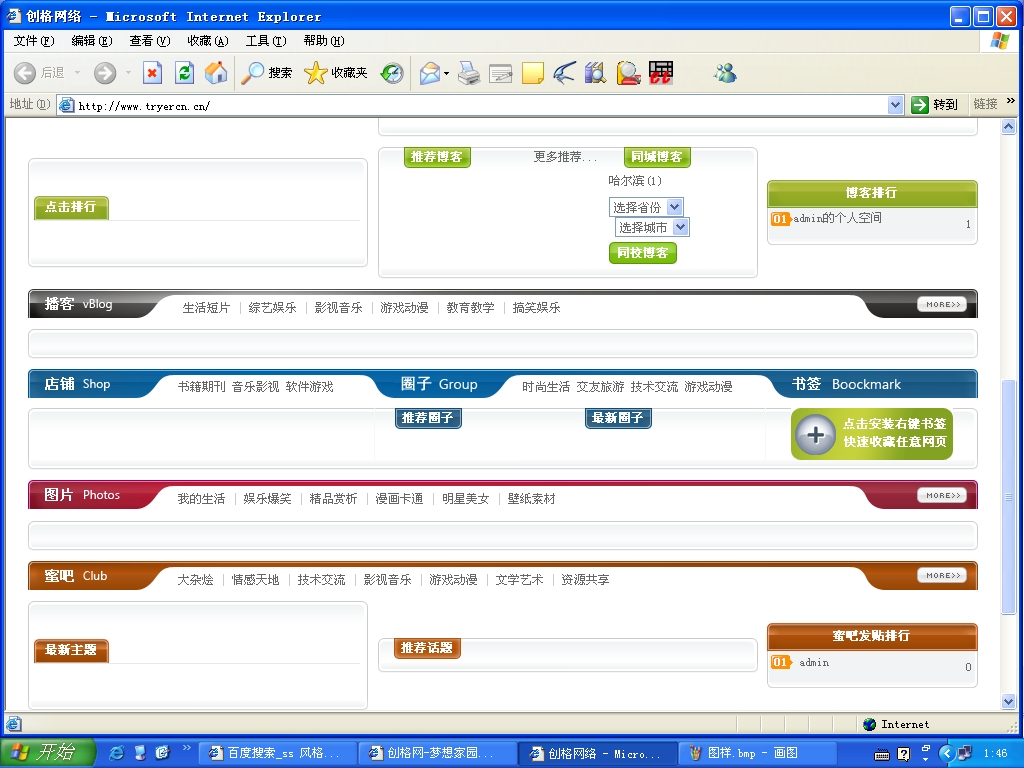Click the books-and-magnifier research icon
The height and width of the screenshot is (768, 1024).
coord(596,72)
